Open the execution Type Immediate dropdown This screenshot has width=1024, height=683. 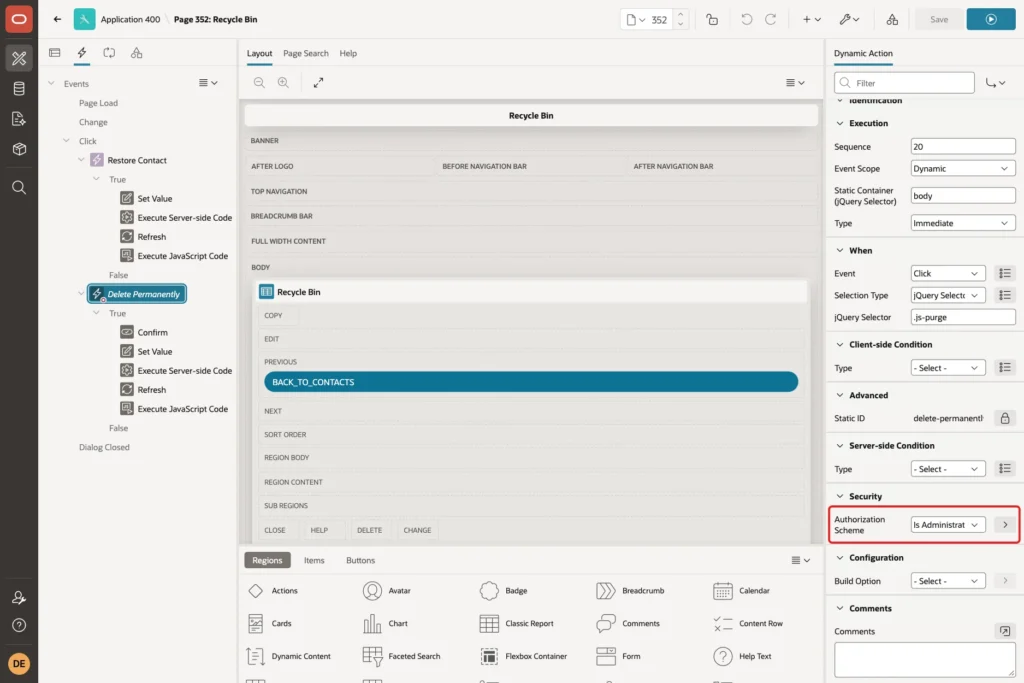click(963, 223)
